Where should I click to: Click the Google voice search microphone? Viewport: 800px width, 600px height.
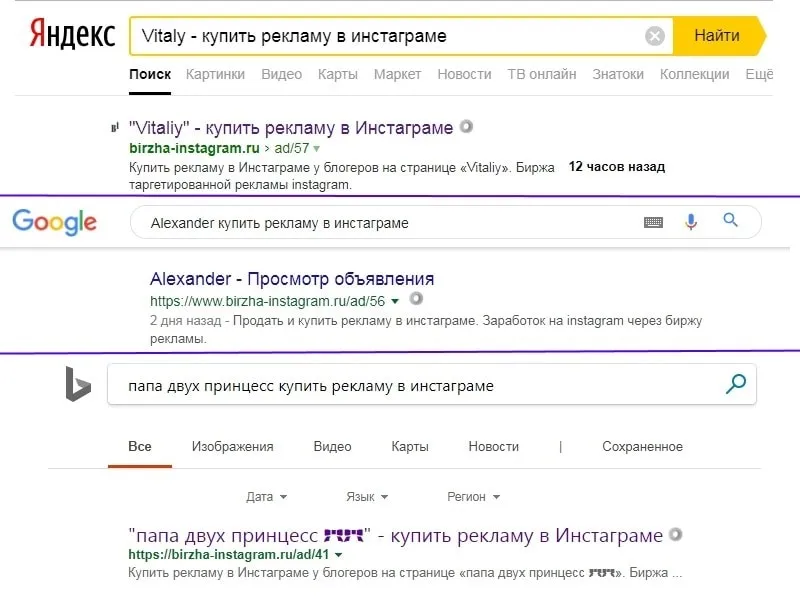691,222
